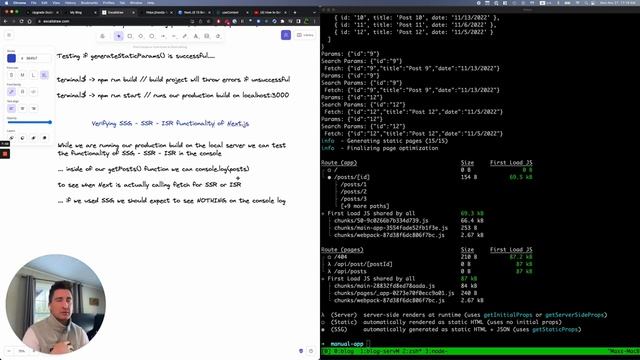640x360 pixels.
Task: Stop the screen recording with red square
Action: [x=5, y=154]
